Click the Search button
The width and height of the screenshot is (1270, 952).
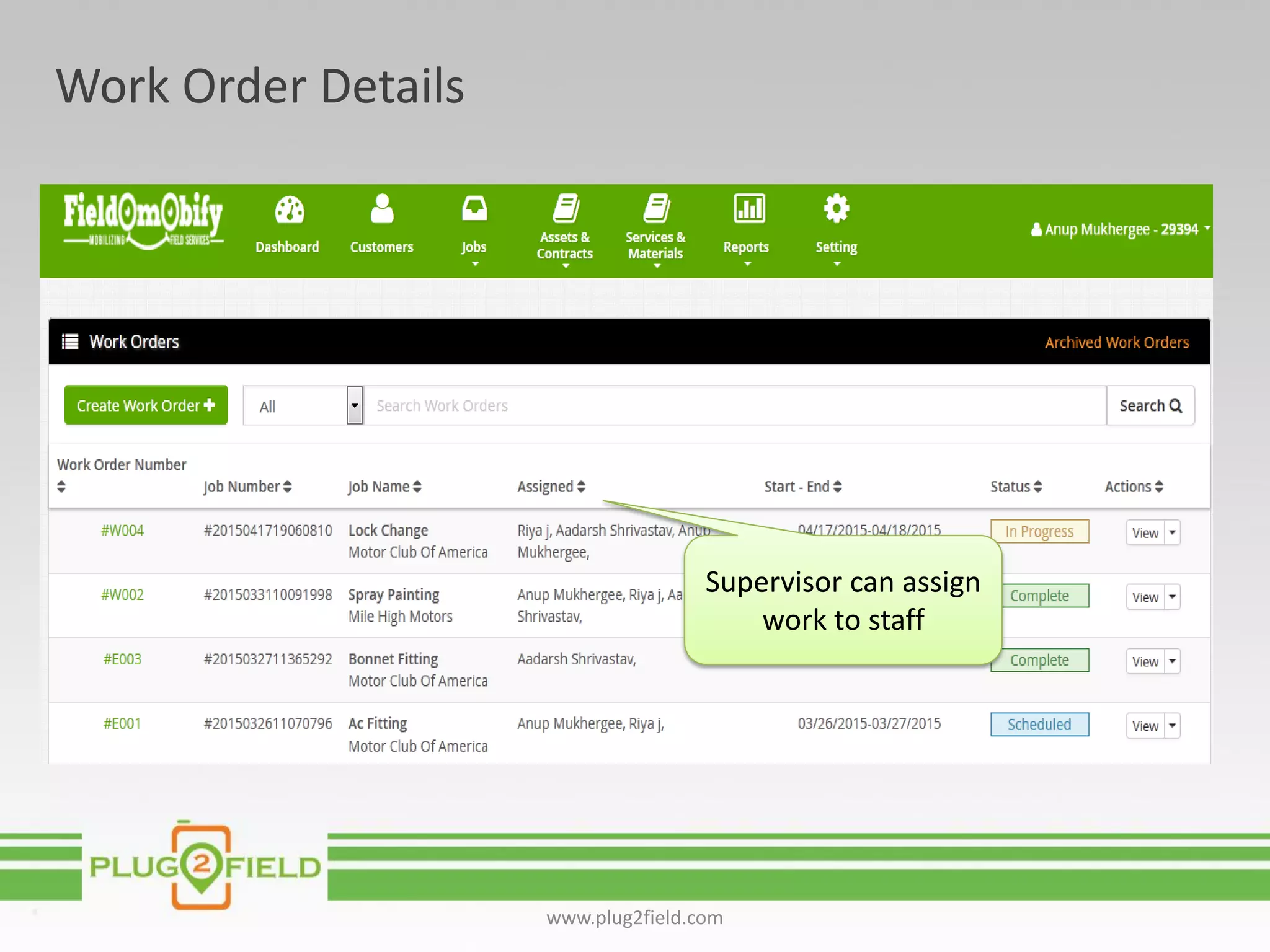[1151, 406]
